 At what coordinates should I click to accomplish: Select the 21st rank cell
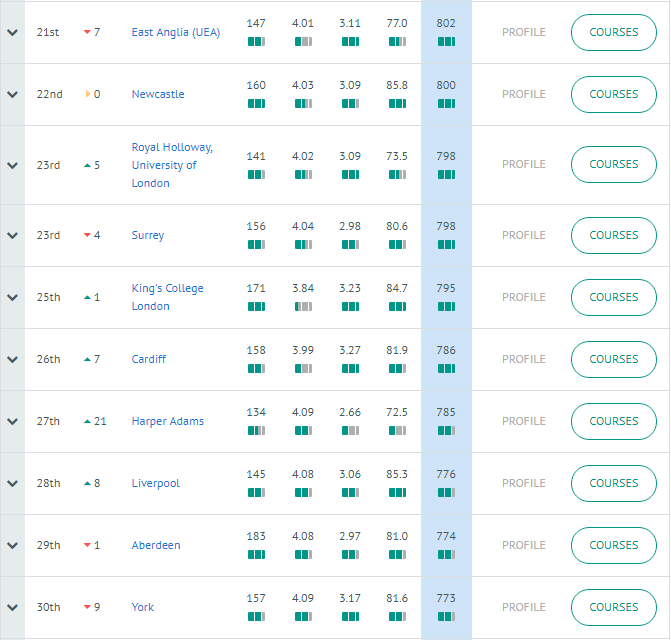(x=48, y=32)
